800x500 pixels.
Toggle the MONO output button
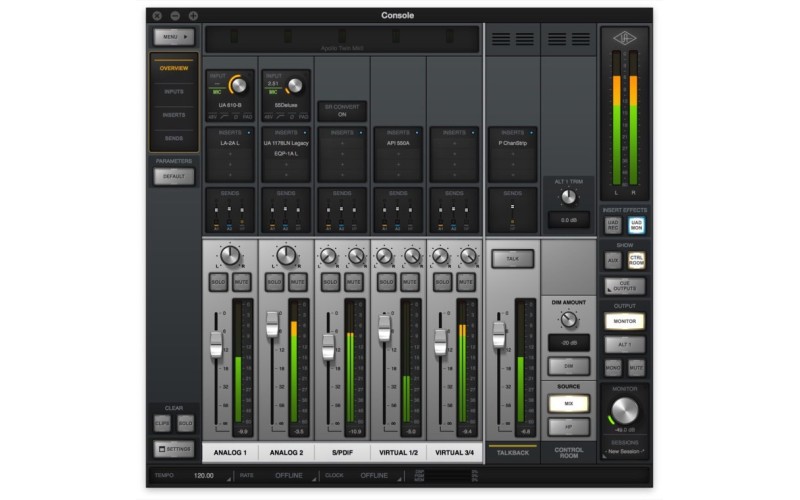tap(613, 368)
